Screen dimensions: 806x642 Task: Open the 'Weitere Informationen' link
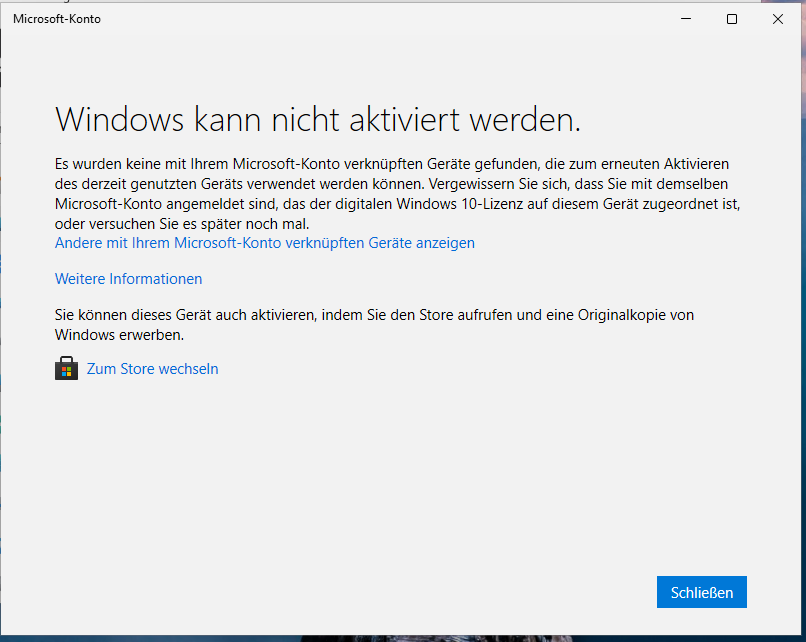tap(129, 279)
